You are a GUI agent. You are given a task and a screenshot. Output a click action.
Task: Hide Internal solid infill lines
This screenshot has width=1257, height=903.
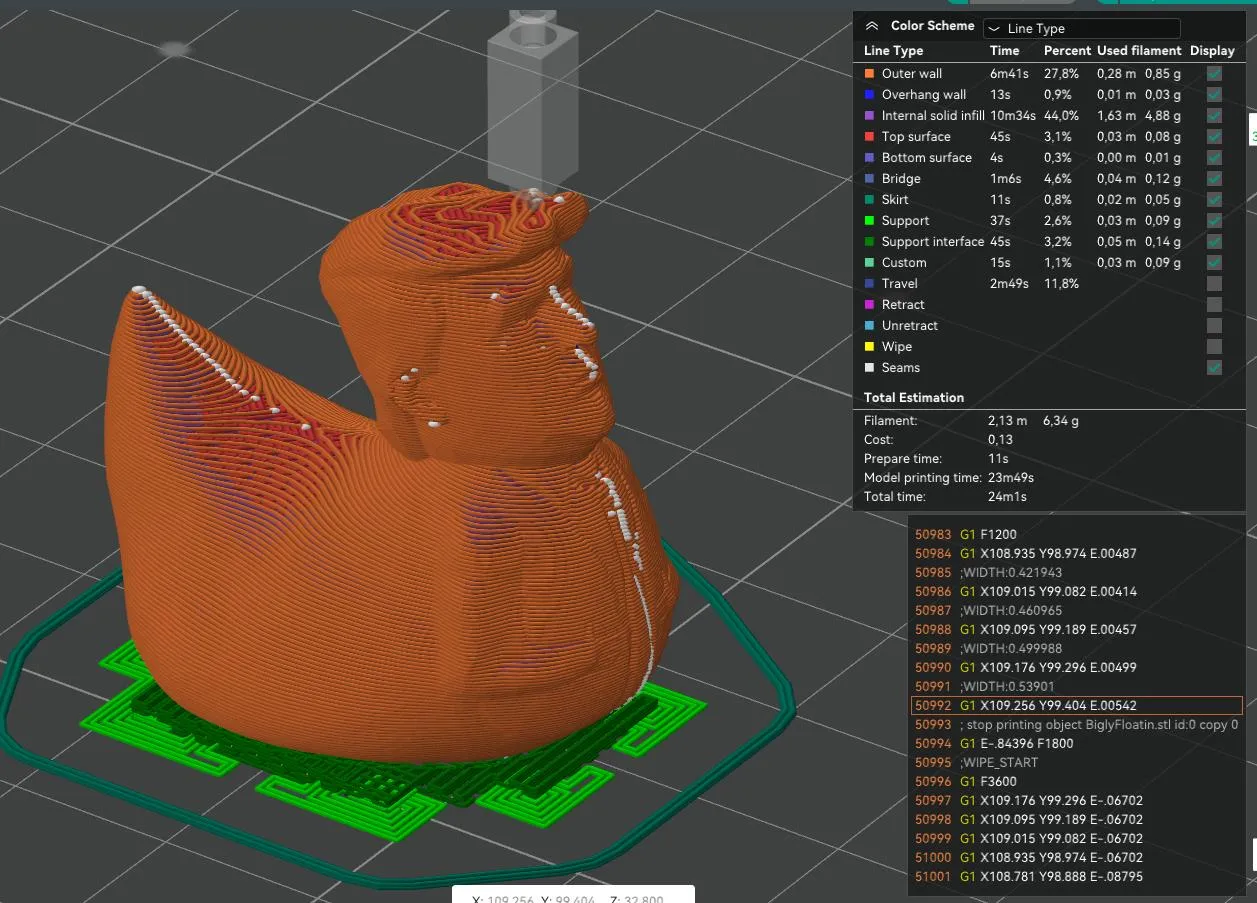pyautogui.click(x=1214, y=115)
